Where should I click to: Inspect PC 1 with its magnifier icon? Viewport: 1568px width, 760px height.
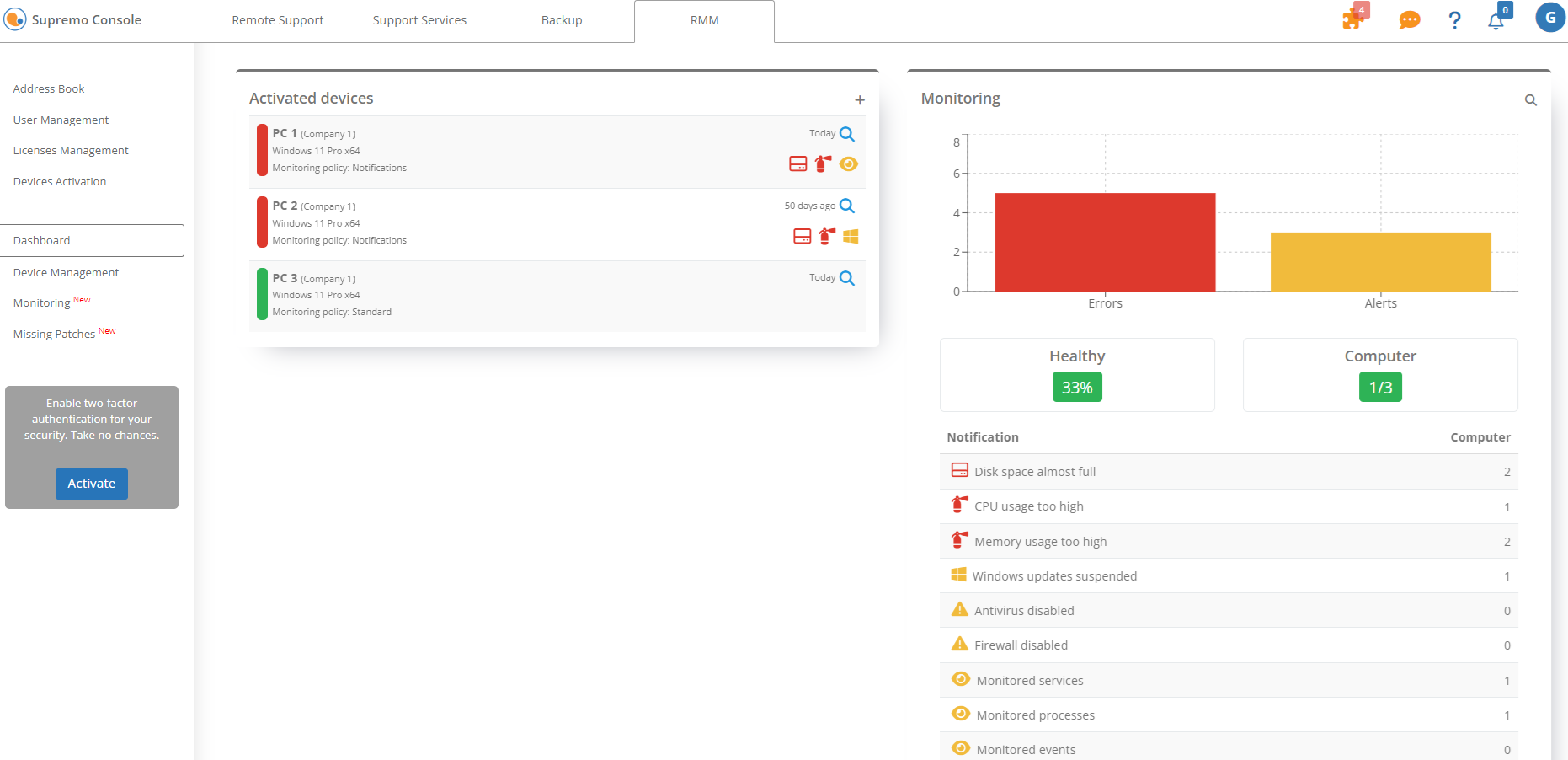point(847,134)
